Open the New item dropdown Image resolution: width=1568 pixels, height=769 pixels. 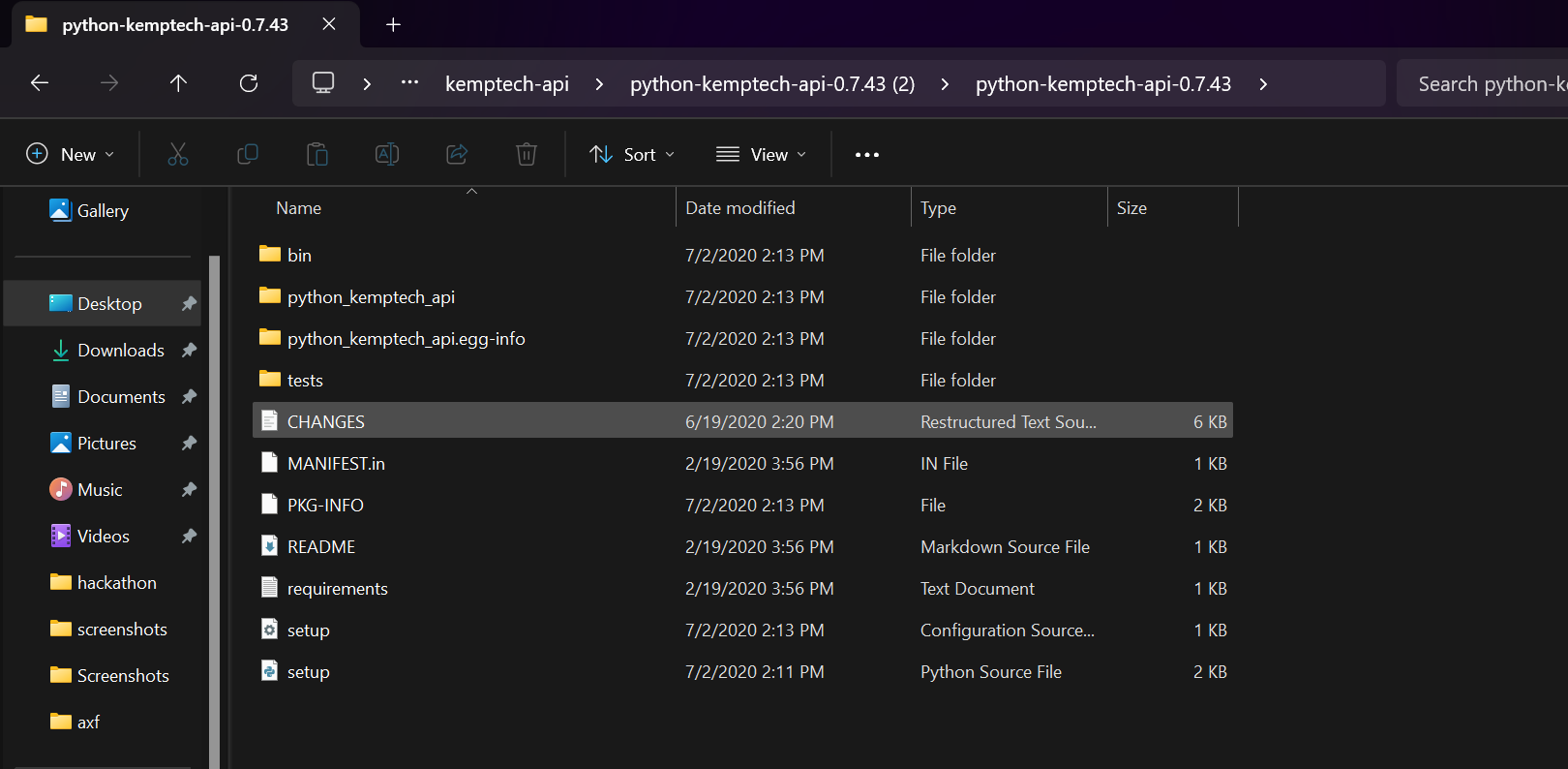pos(71,154)
